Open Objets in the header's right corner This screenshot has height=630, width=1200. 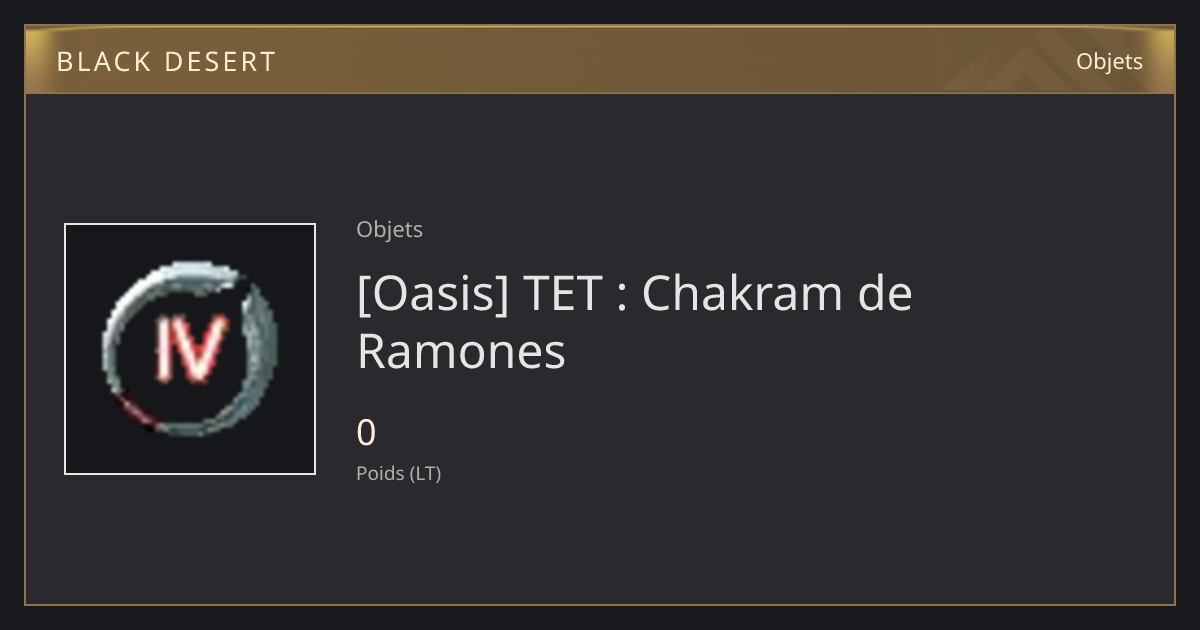pyautogui.click(x=1109, y=62)
